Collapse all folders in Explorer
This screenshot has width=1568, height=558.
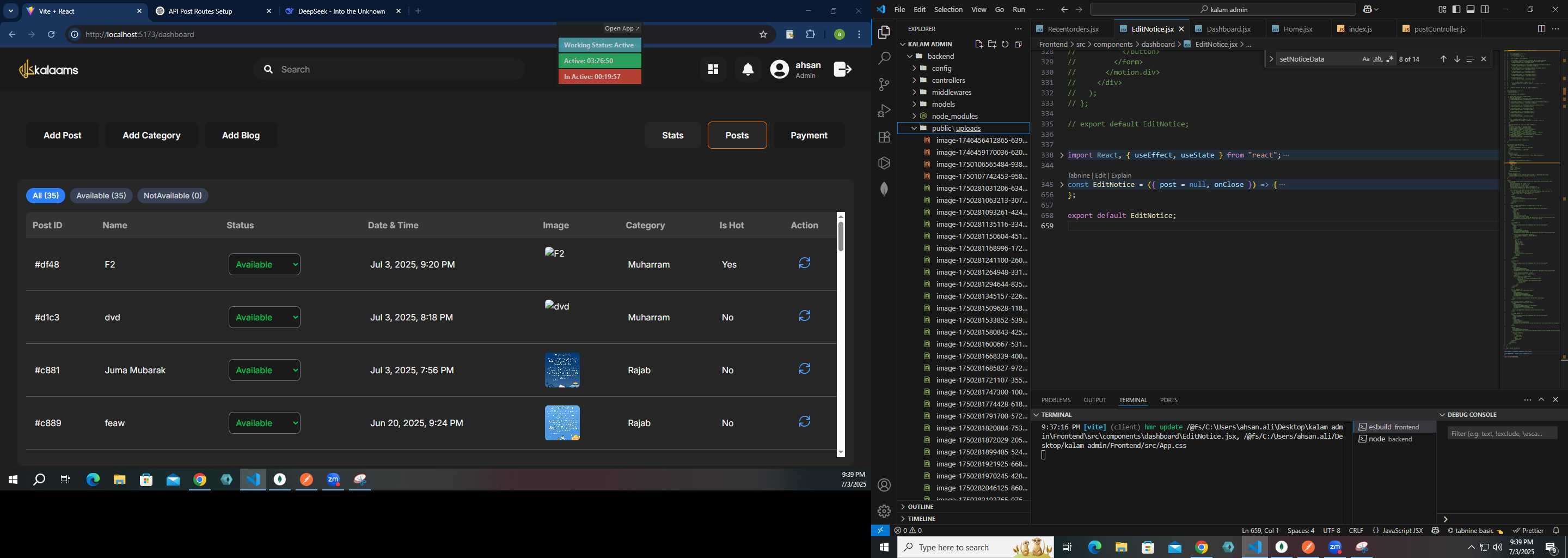(1018, 44)
